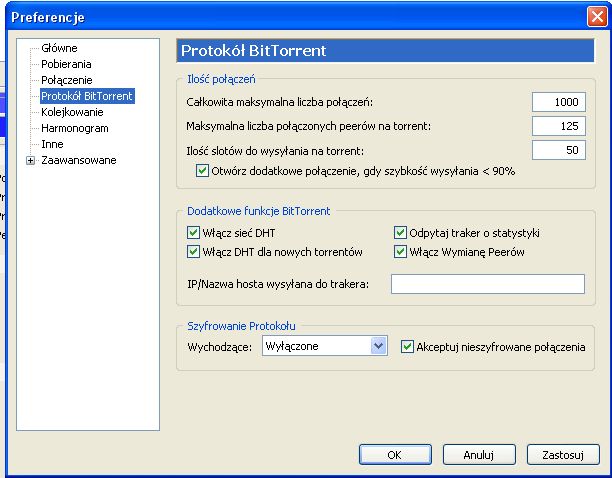Open the Wychodzące encryption dropdown

(325, 346)
